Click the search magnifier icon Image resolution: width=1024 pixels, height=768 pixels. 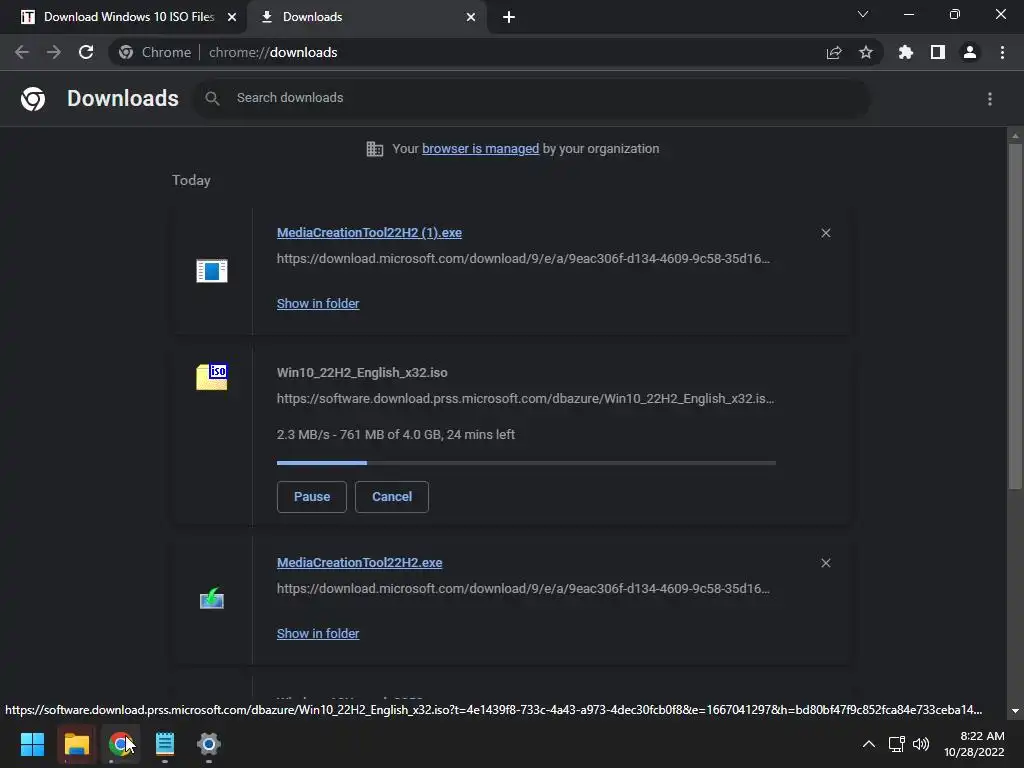click(x=212, y=98)
